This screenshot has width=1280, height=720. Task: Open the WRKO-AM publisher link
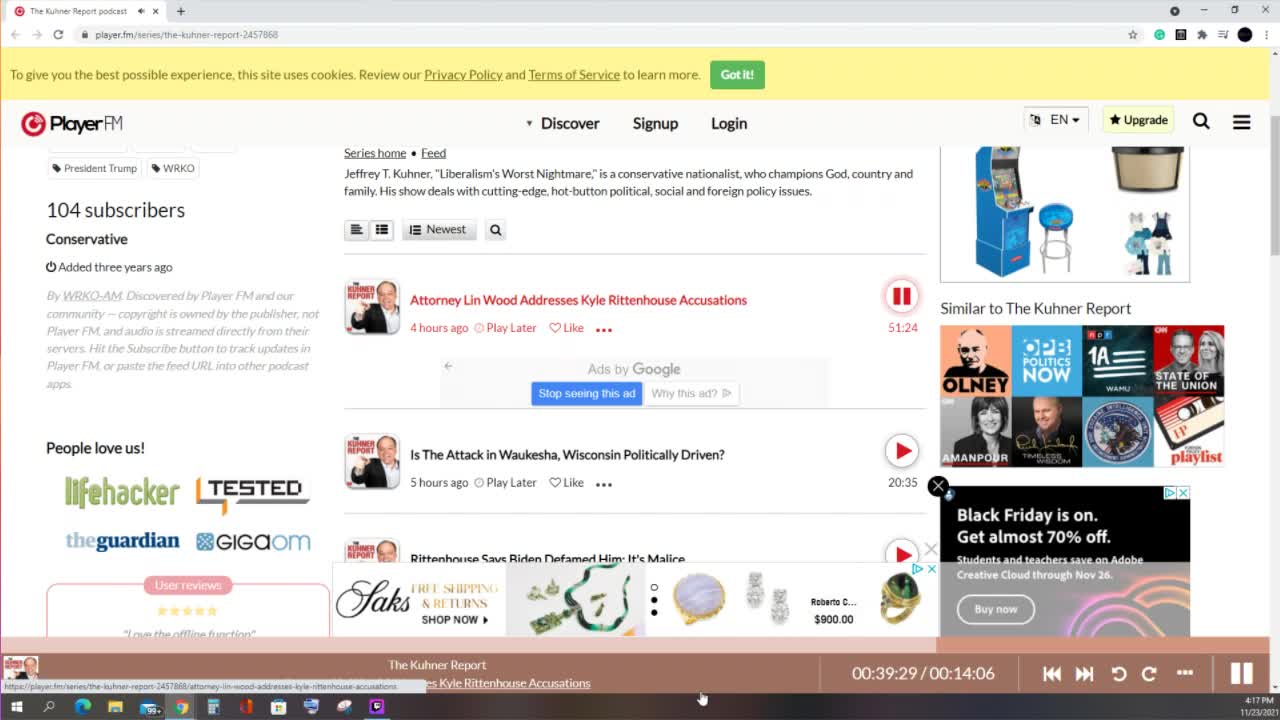click(x=92, y=296)
